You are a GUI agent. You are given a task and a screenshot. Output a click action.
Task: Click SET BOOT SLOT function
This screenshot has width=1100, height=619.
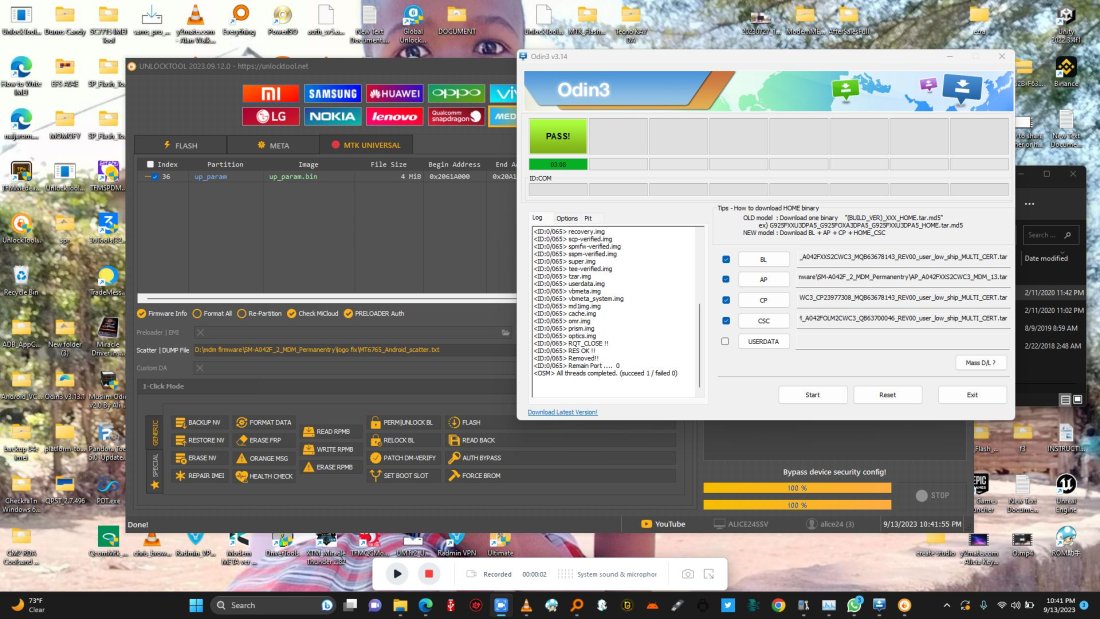399,475
